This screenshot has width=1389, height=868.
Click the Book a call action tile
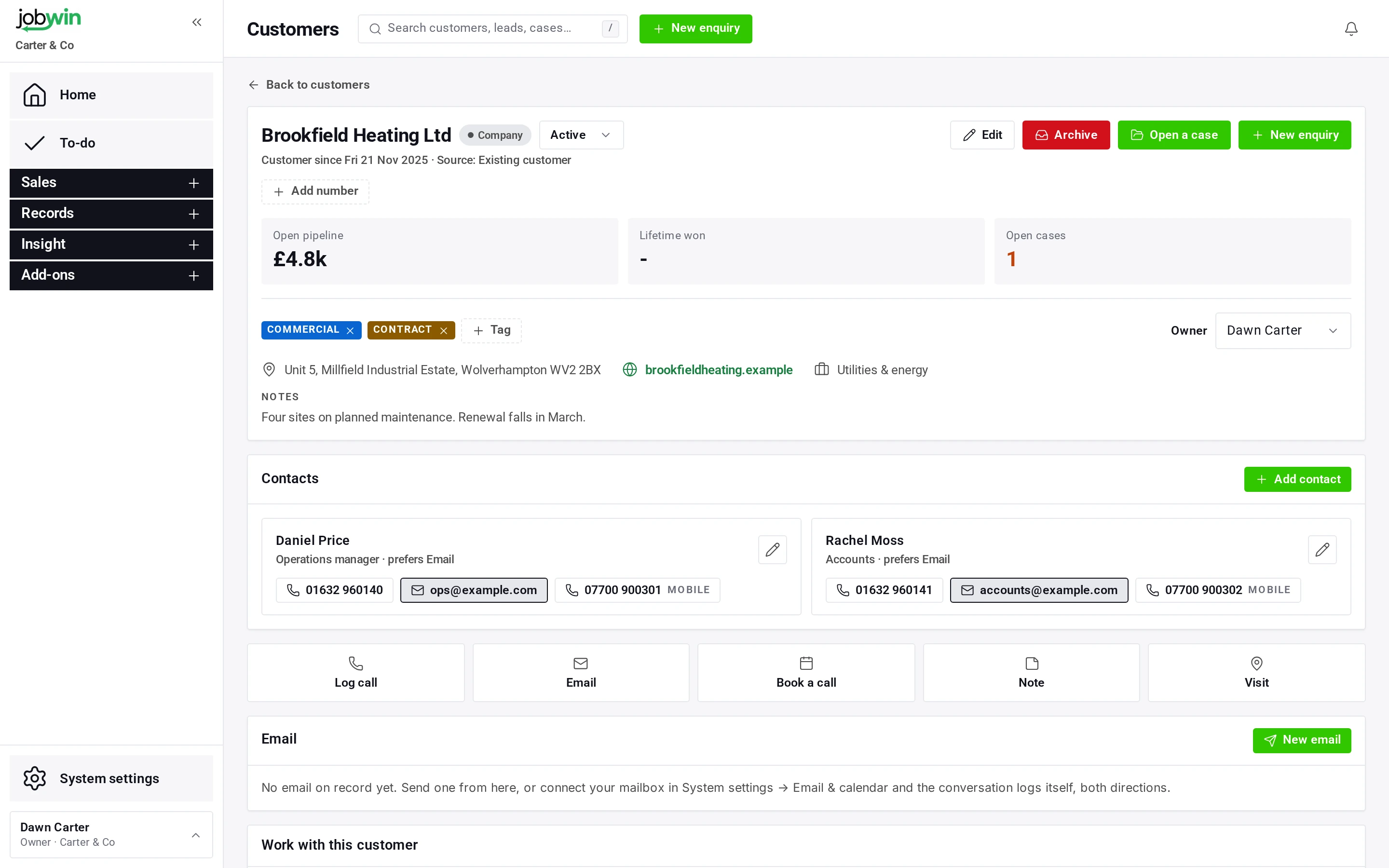coord(806,672)
